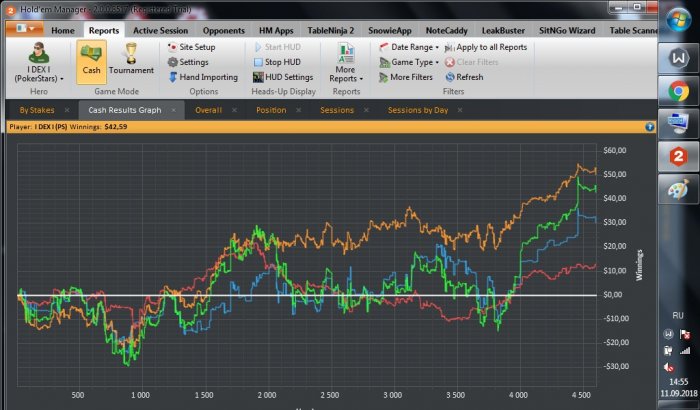Open the Overall report tab
The width and height of the screenshot is (700, 410).
pos(208,110)
